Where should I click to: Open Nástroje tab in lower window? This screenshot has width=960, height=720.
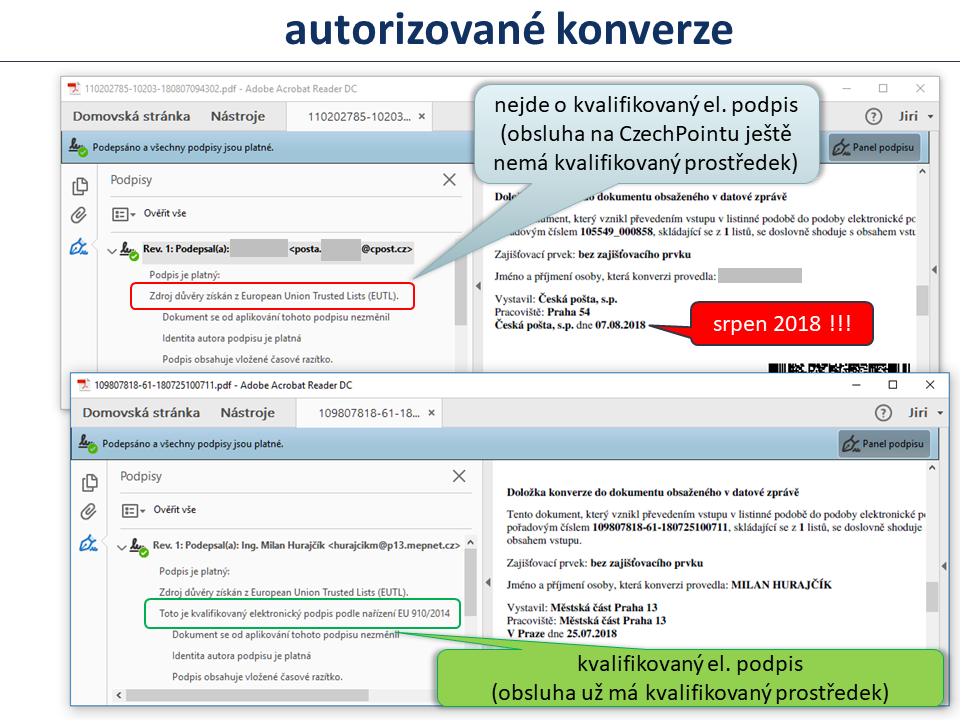click(248, 413)
